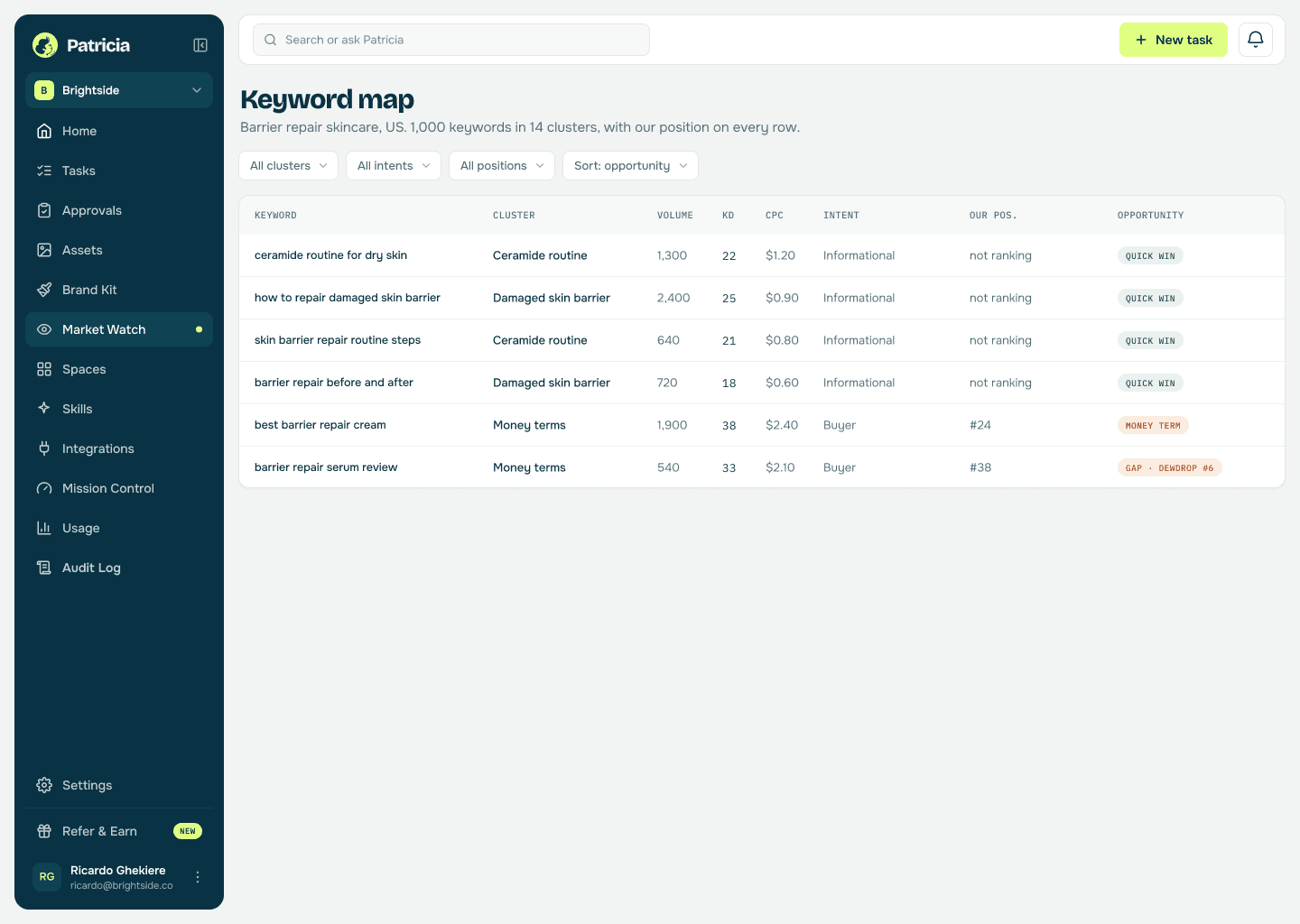Expand the Brightside workspace switcher
This screenshot has height=924, width=1300.
(119, 90)
